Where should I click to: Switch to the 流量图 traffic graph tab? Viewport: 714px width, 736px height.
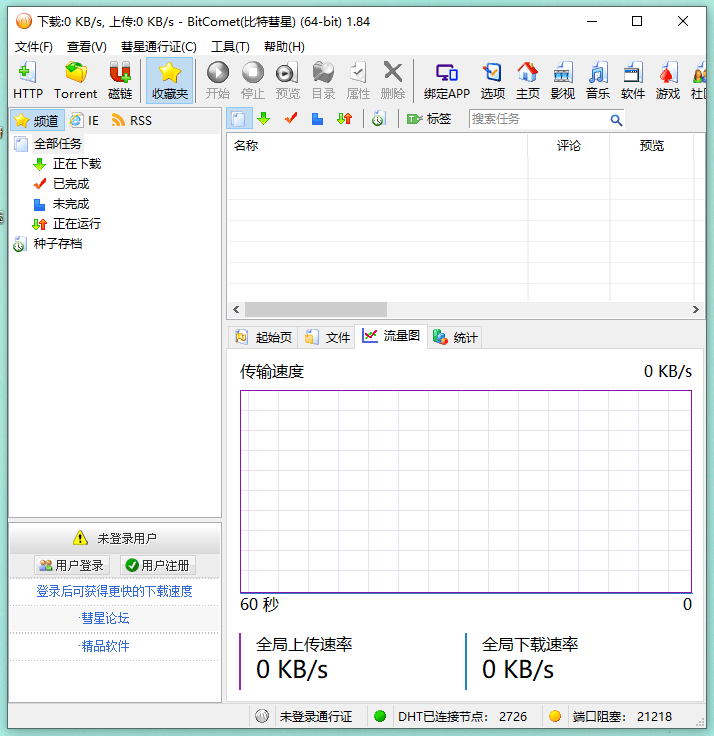point(391,336)
